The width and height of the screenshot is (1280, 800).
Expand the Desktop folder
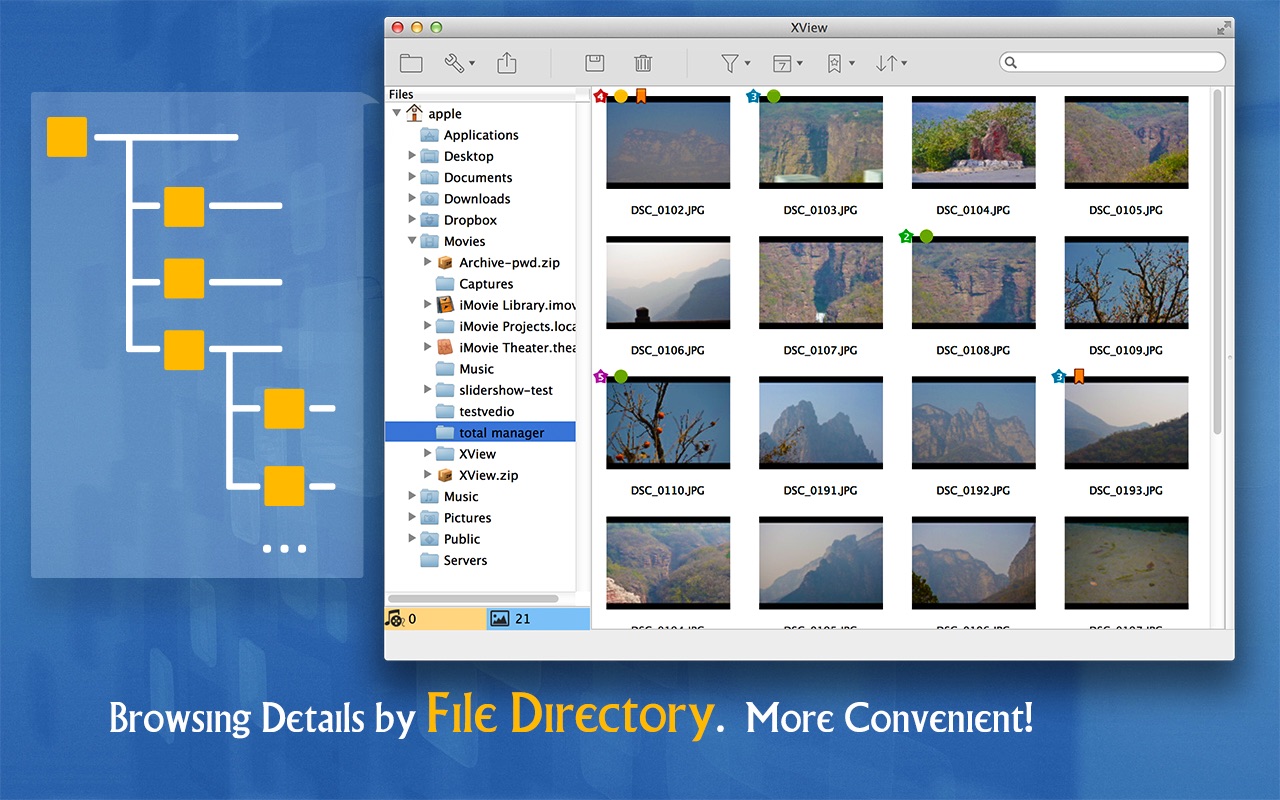click(412, 156)
